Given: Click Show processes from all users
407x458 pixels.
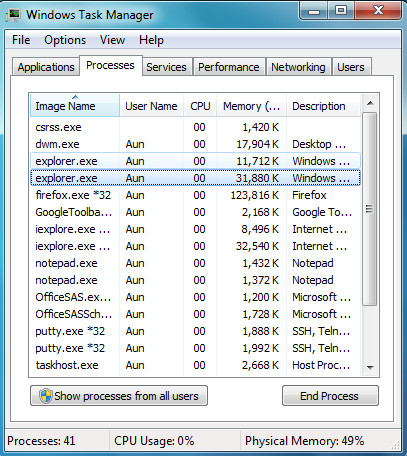Looking at the screenshot, I should click(x=119, y=396).
